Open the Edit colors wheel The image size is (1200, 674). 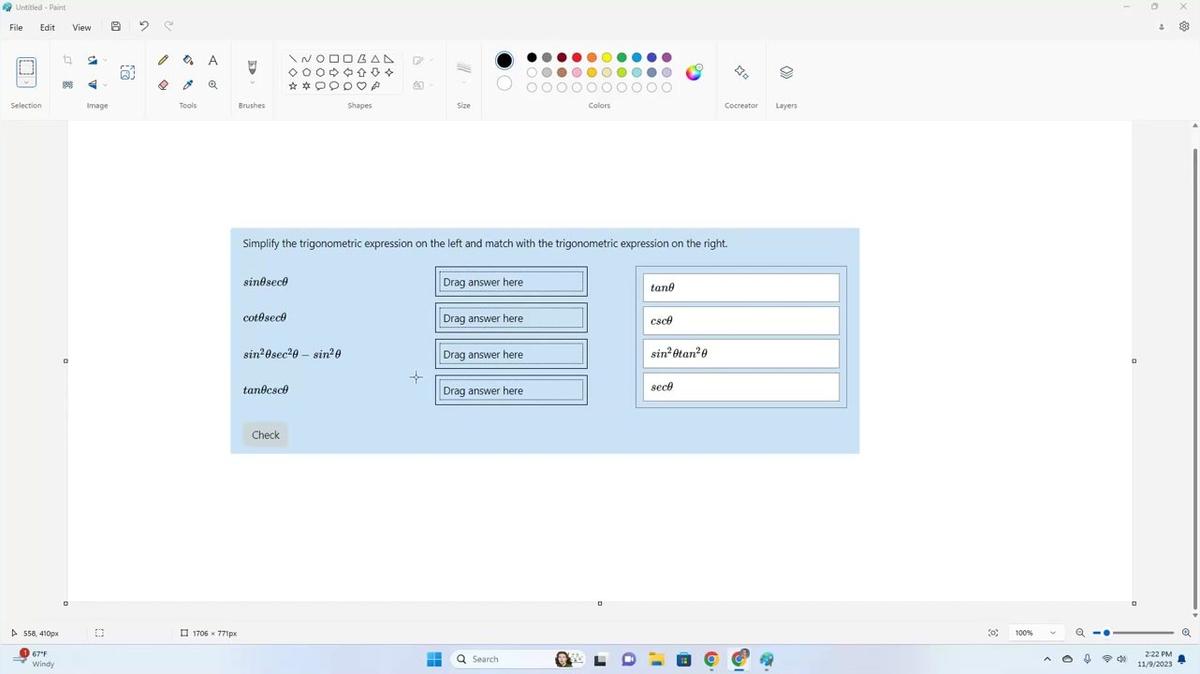694,72
